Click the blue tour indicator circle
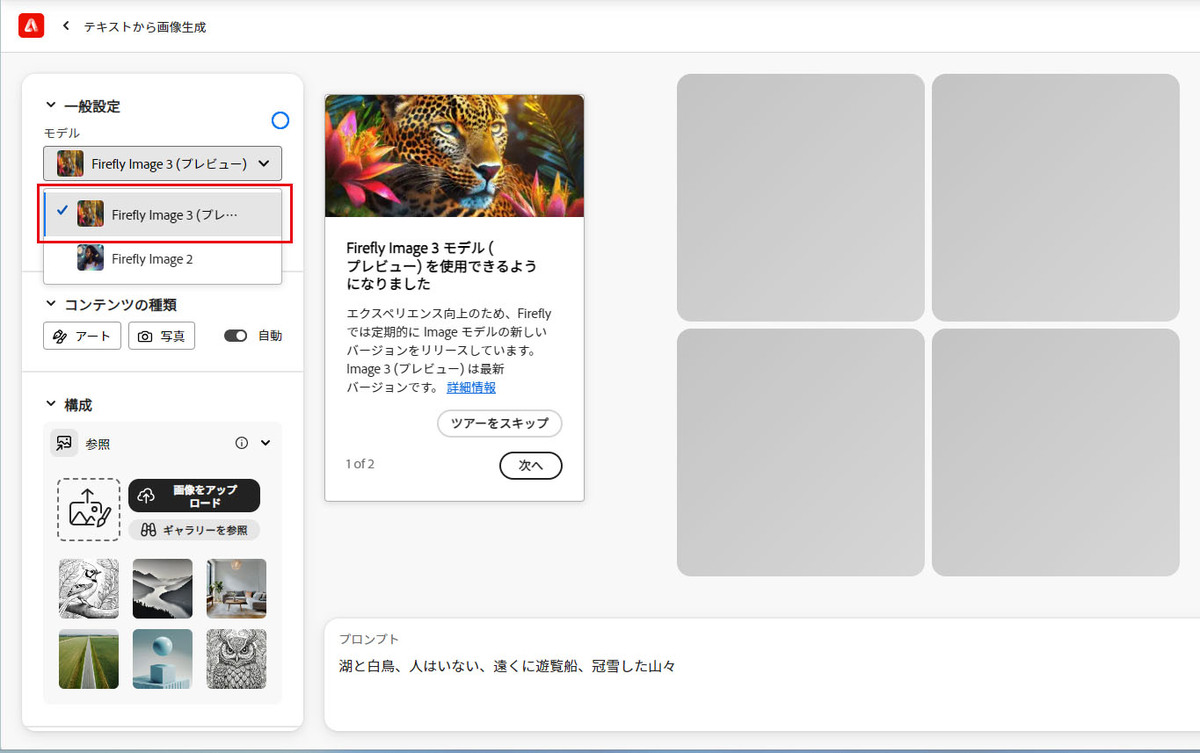Viewport: 1200px width, 753px height. [281, 120]
